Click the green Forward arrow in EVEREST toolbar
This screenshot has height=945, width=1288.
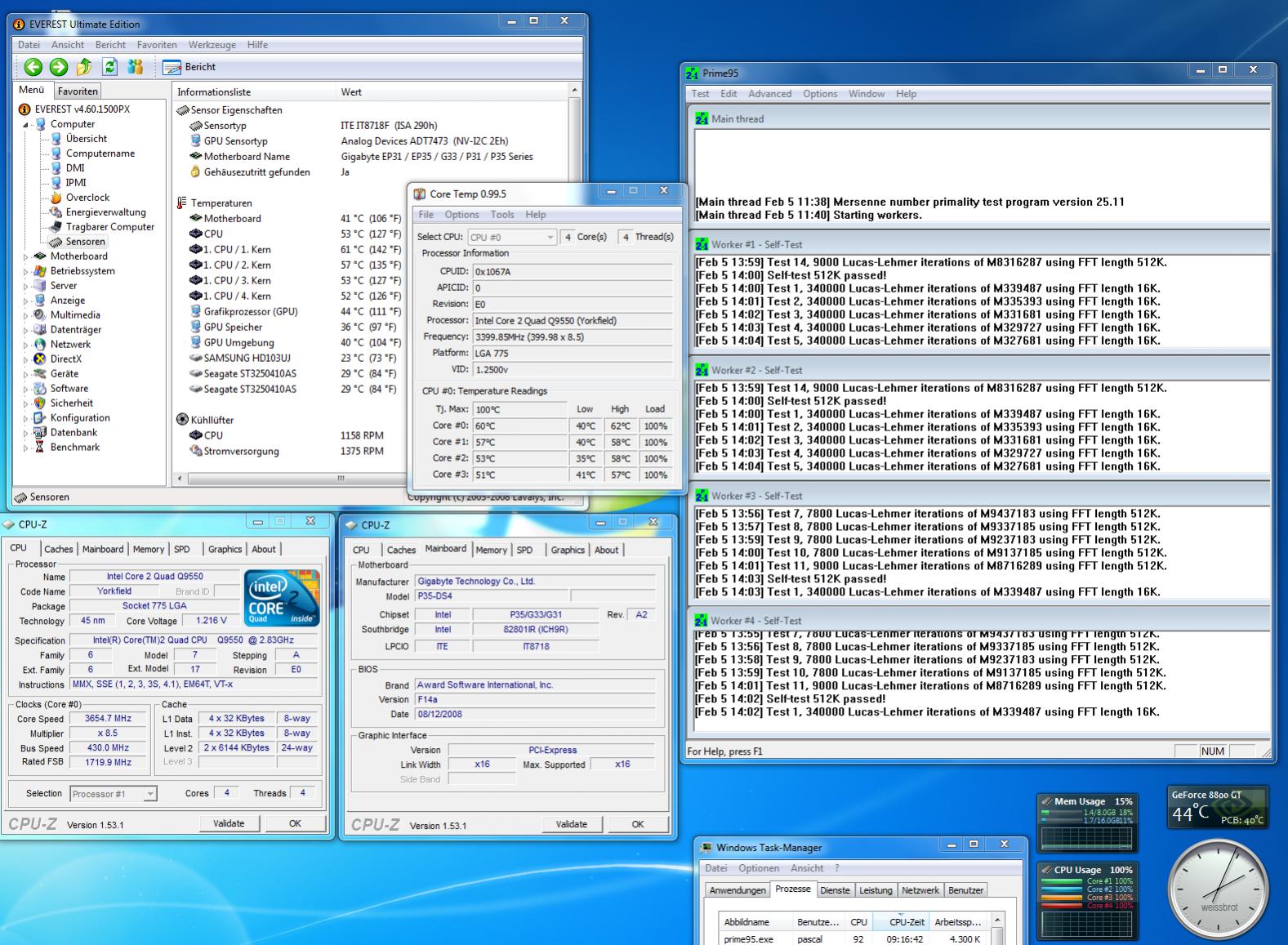[x=59, y=67]
